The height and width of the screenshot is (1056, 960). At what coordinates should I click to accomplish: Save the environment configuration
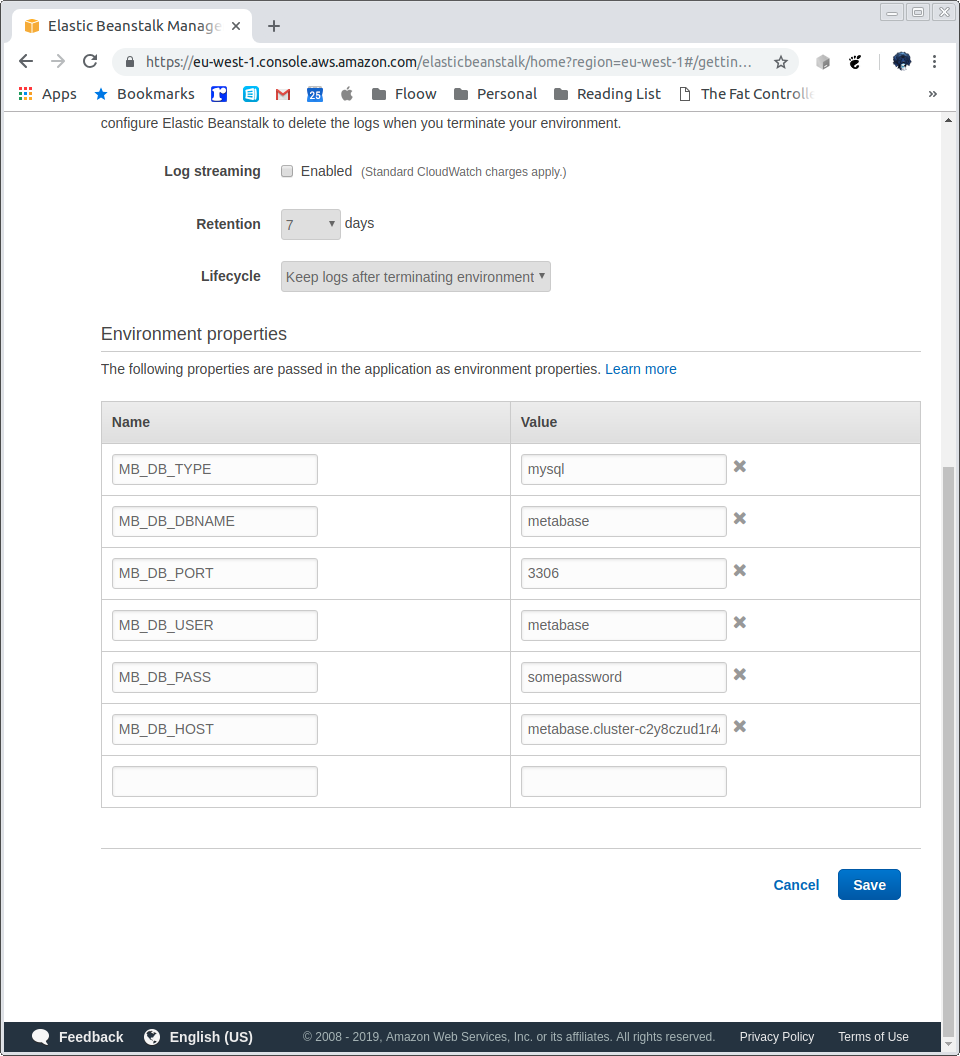869,885
